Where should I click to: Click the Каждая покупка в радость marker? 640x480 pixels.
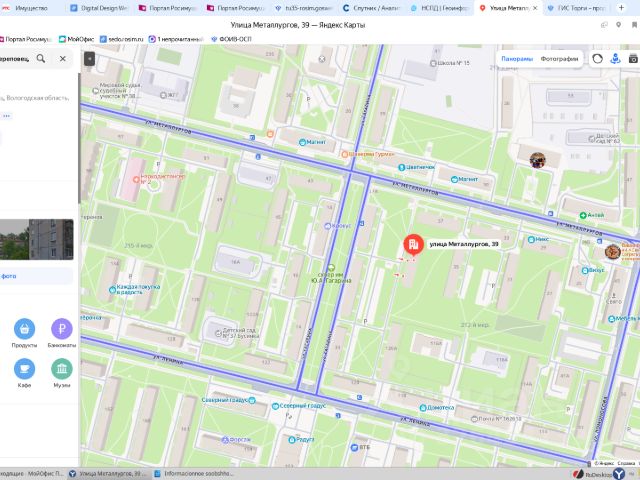[113, 290]
